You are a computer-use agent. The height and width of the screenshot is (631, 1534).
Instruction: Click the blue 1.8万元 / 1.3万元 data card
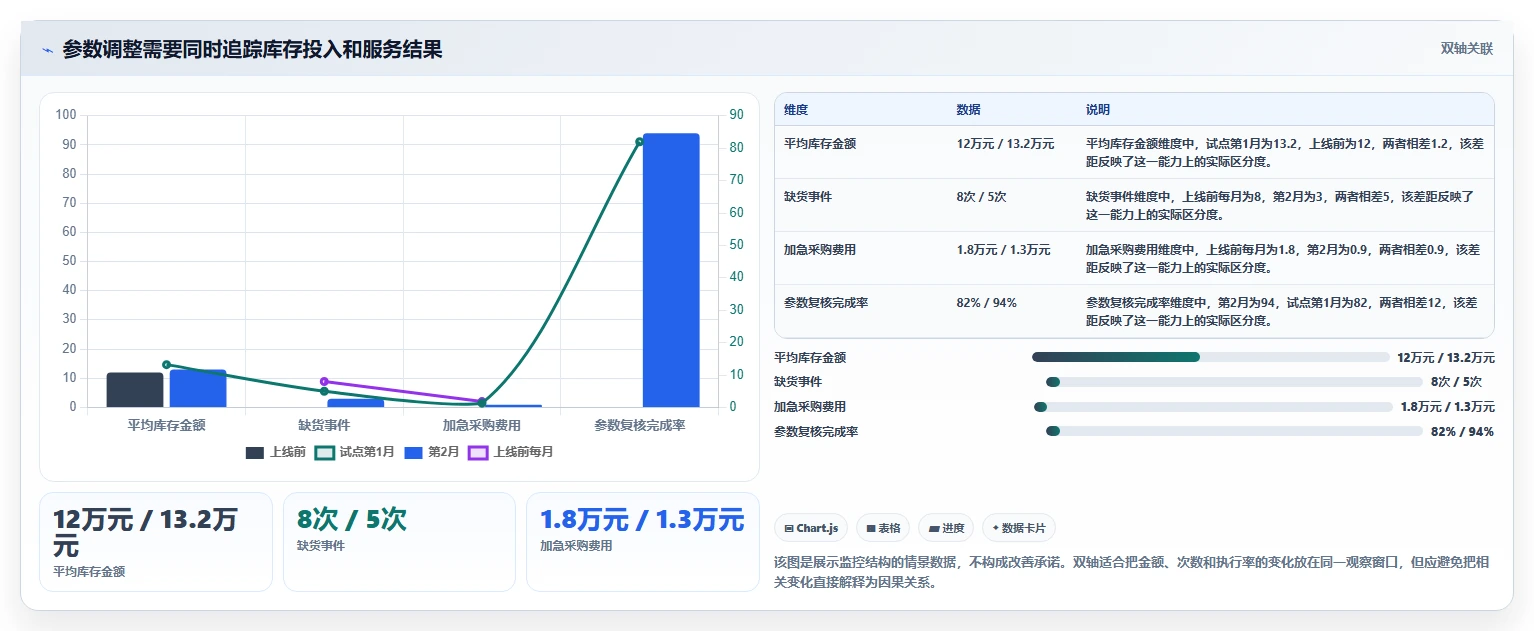643,542
